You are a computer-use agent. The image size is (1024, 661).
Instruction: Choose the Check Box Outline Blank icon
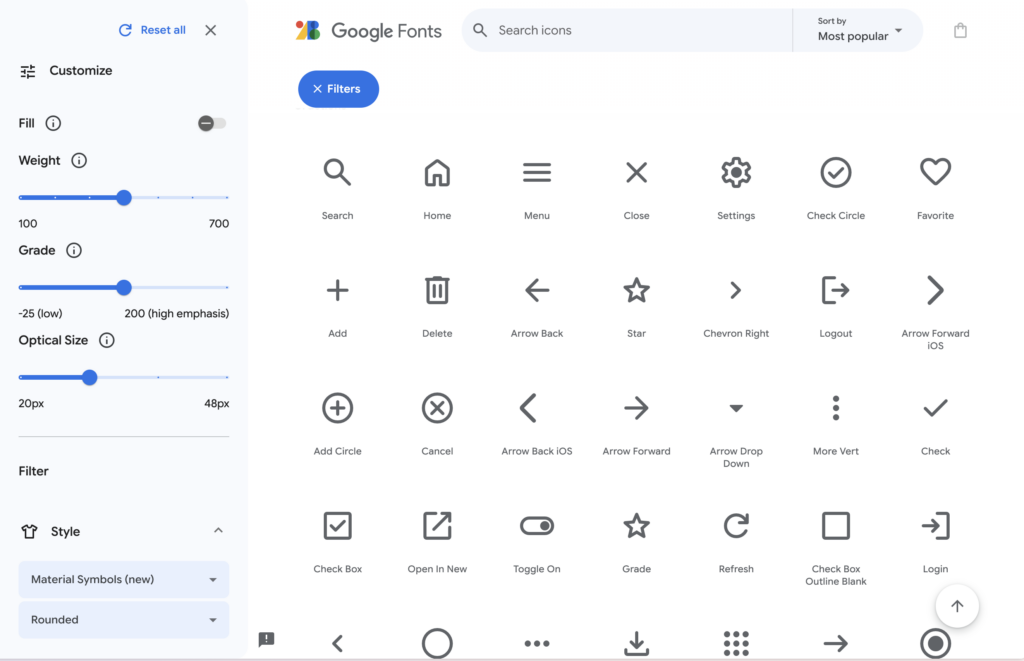click(x=836, y=526)
